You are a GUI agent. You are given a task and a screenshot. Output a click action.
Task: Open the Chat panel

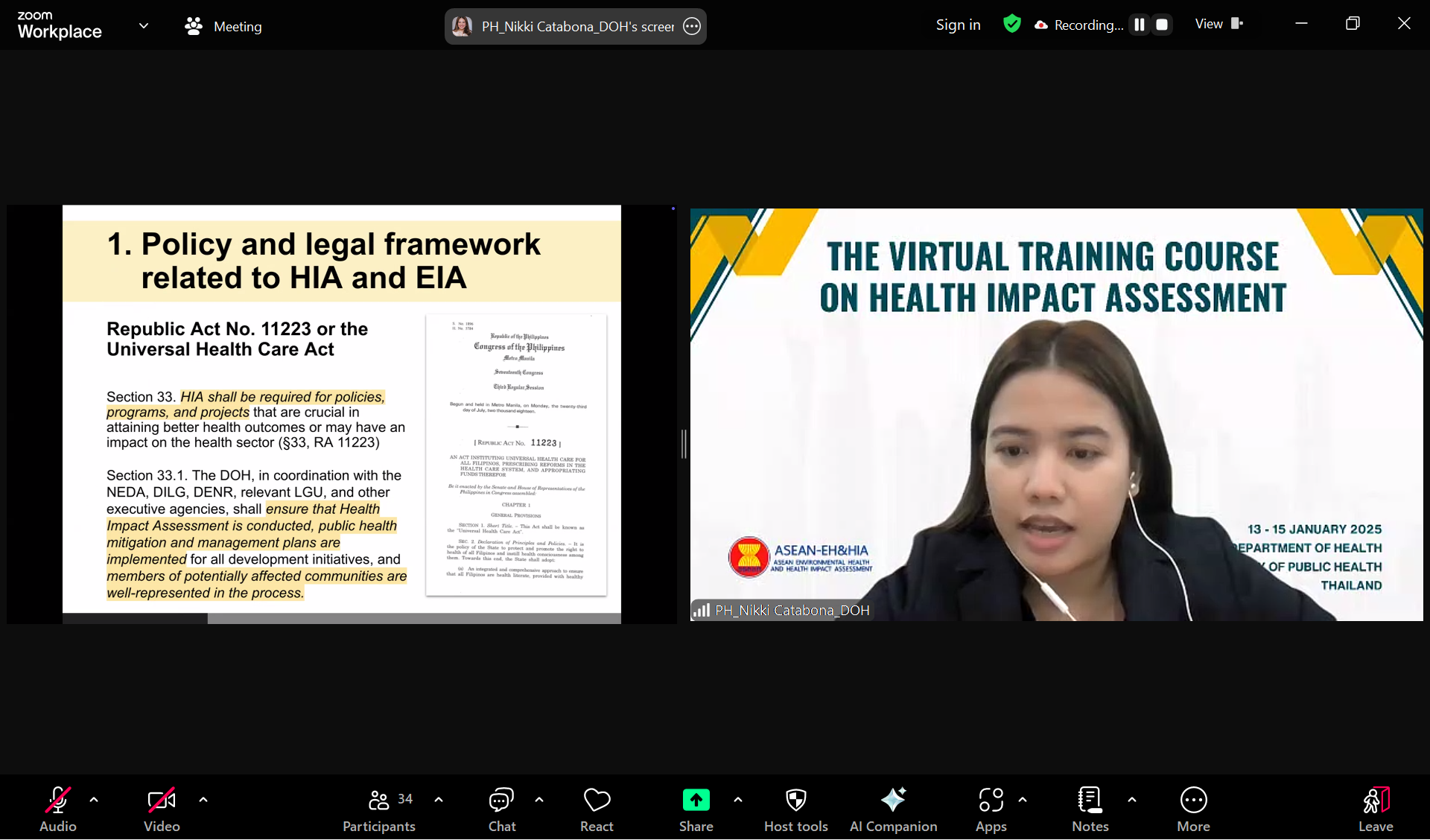click(501, 809)
